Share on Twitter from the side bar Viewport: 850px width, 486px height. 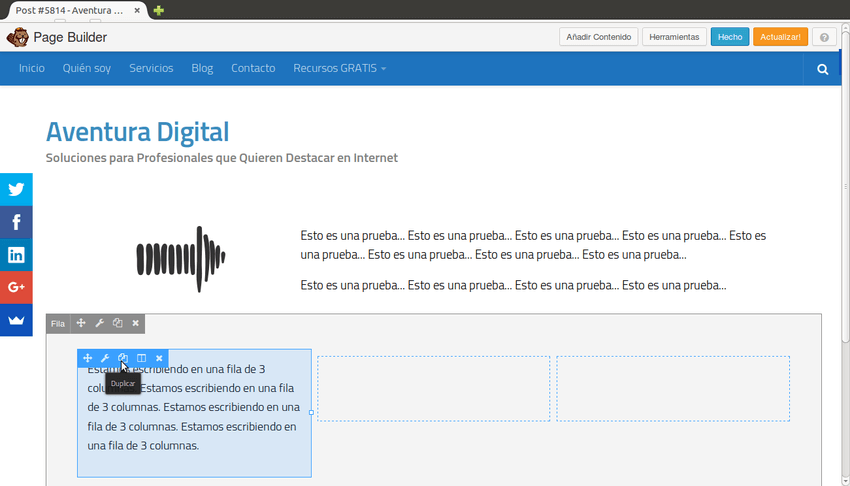point(16,189)
